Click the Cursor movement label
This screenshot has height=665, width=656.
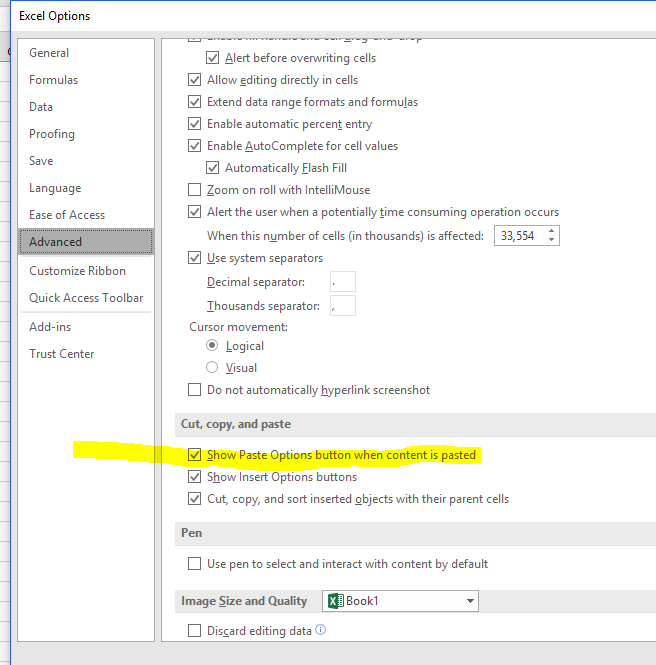pos(238,327)
